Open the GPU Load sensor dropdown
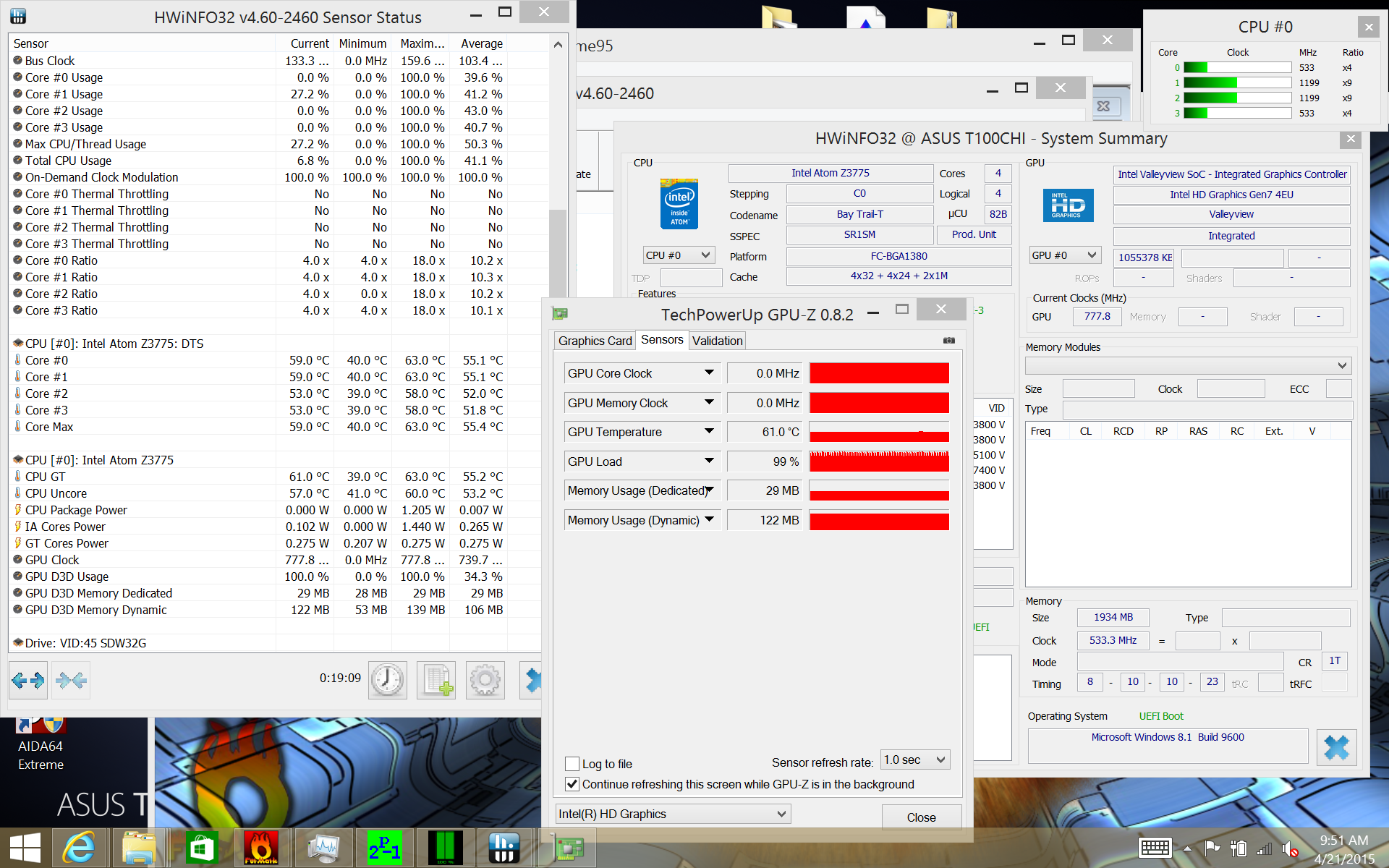 [709, 461]
